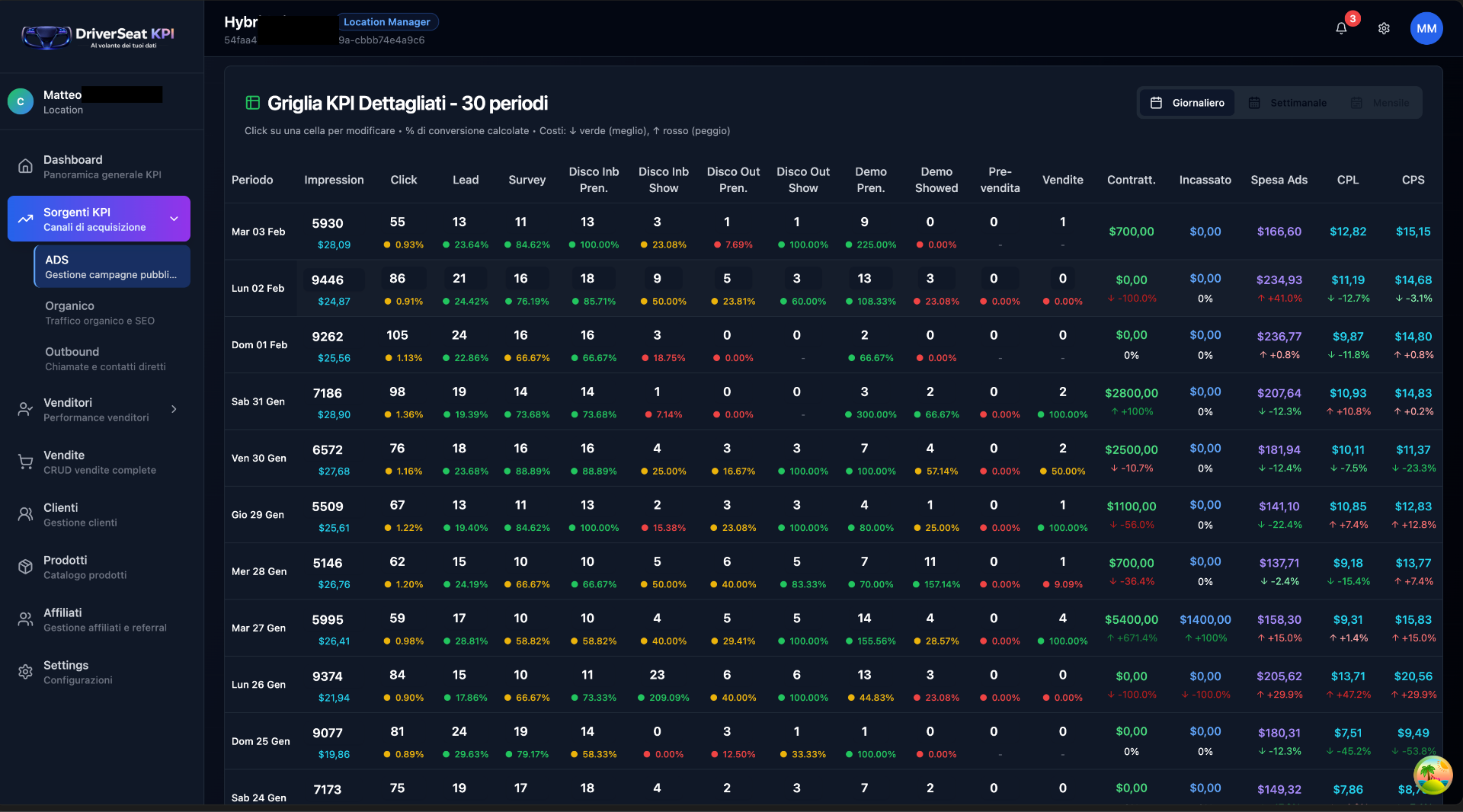Image resolution: width=1463 pixels, height=812 pixels.
Task: Switch to the Mensile view tab
Action: pos(1381,102)
